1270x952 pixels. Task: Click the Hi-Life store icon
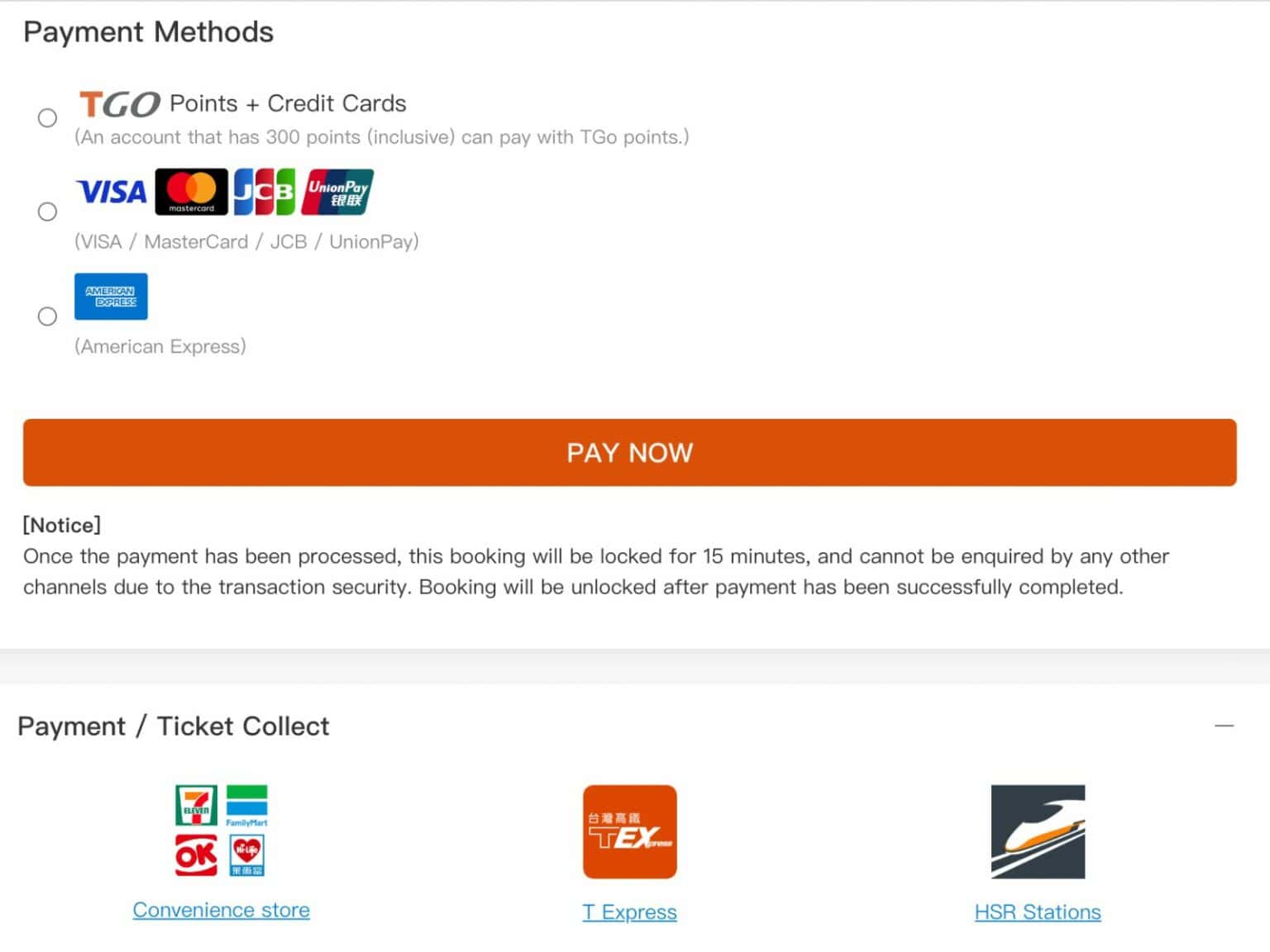pos(246,855)
